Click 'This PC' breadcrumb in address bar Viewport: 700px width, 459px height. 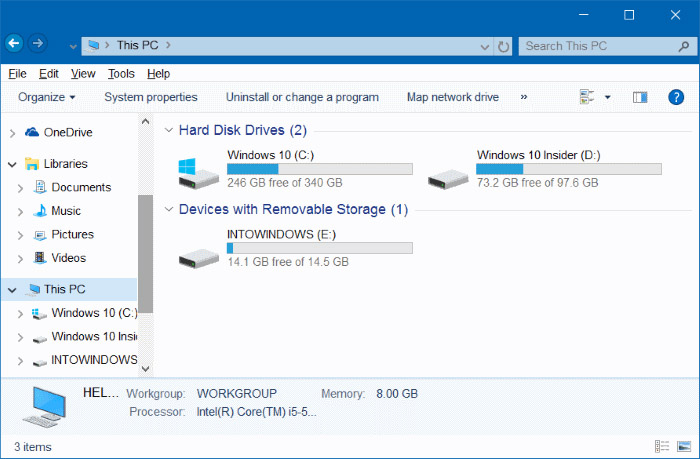[x=138, y=45]
